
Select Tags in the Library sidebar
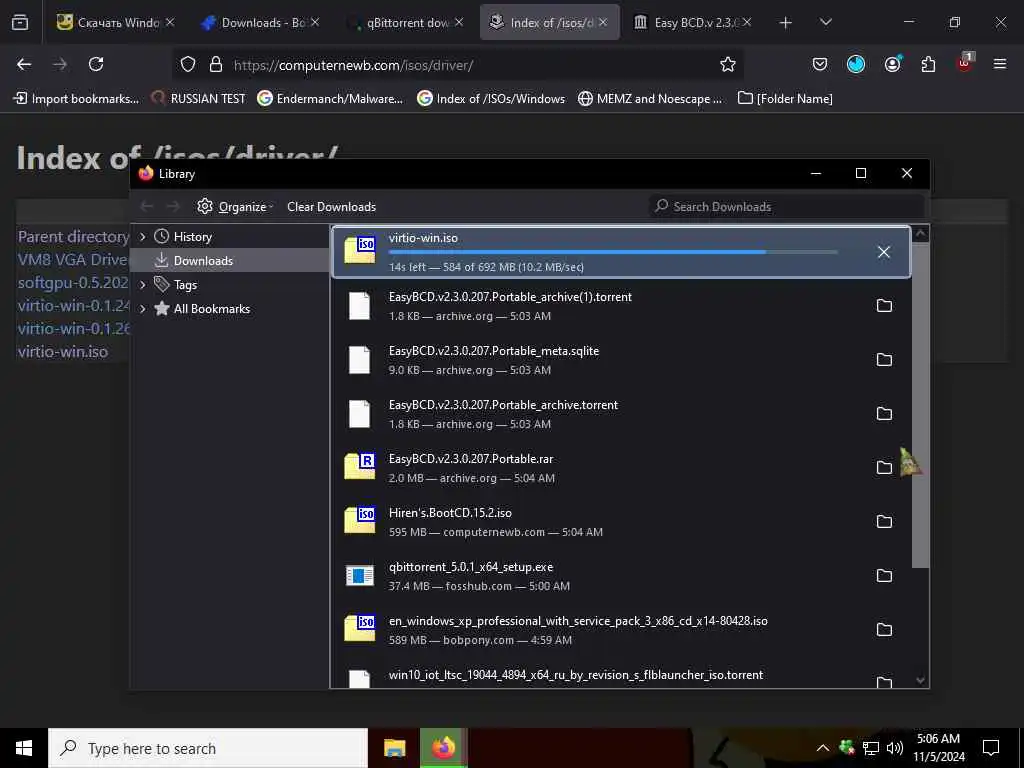pos(185,285)
